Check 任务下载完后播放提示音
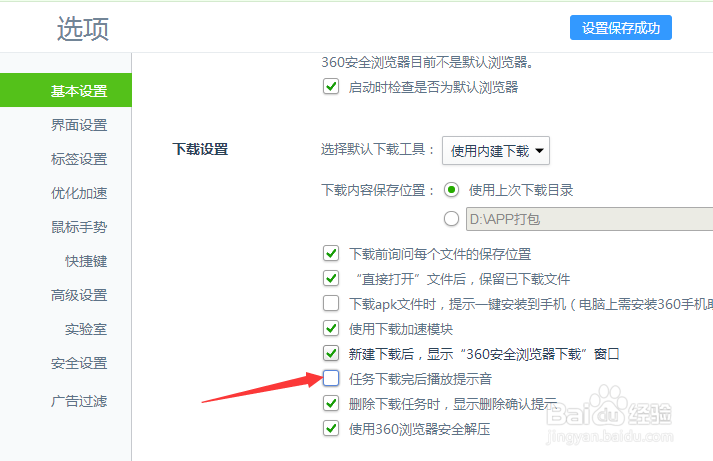The image size is (713, 461). coord(331,378)
